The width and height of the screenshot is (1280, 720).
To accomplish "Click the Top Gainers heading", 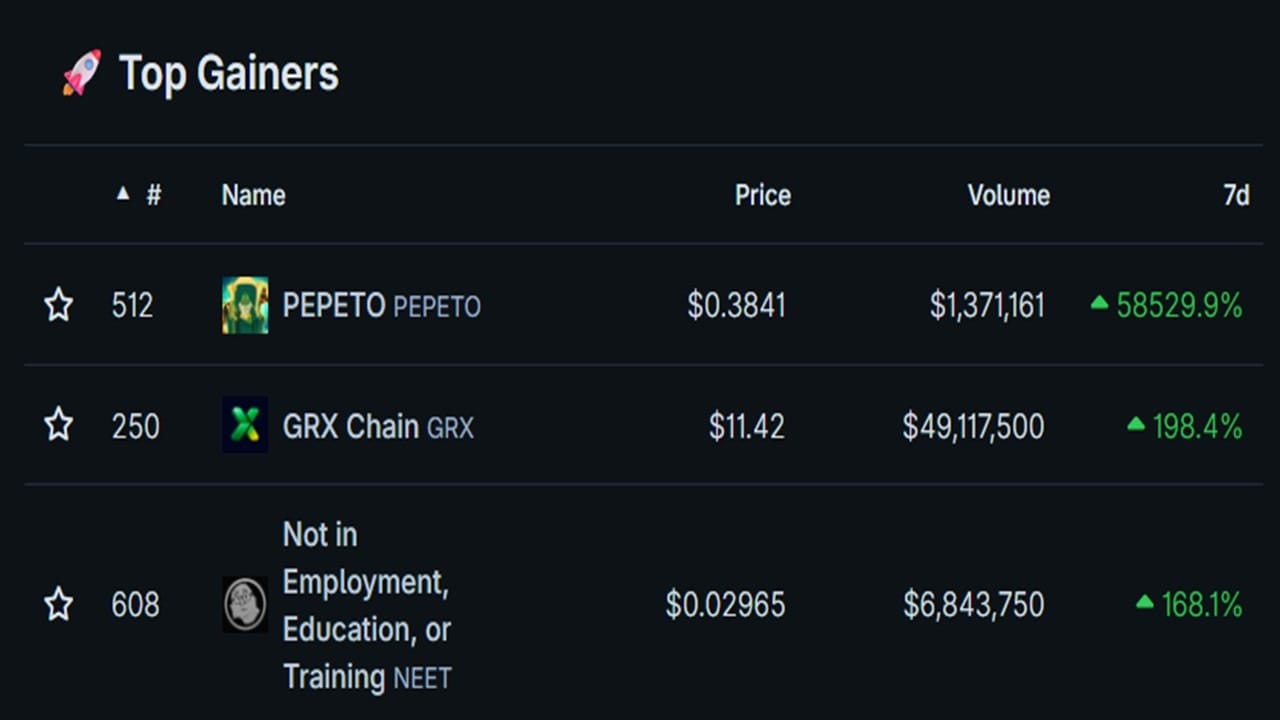I will pyautogui.click(x=229, y=74).
